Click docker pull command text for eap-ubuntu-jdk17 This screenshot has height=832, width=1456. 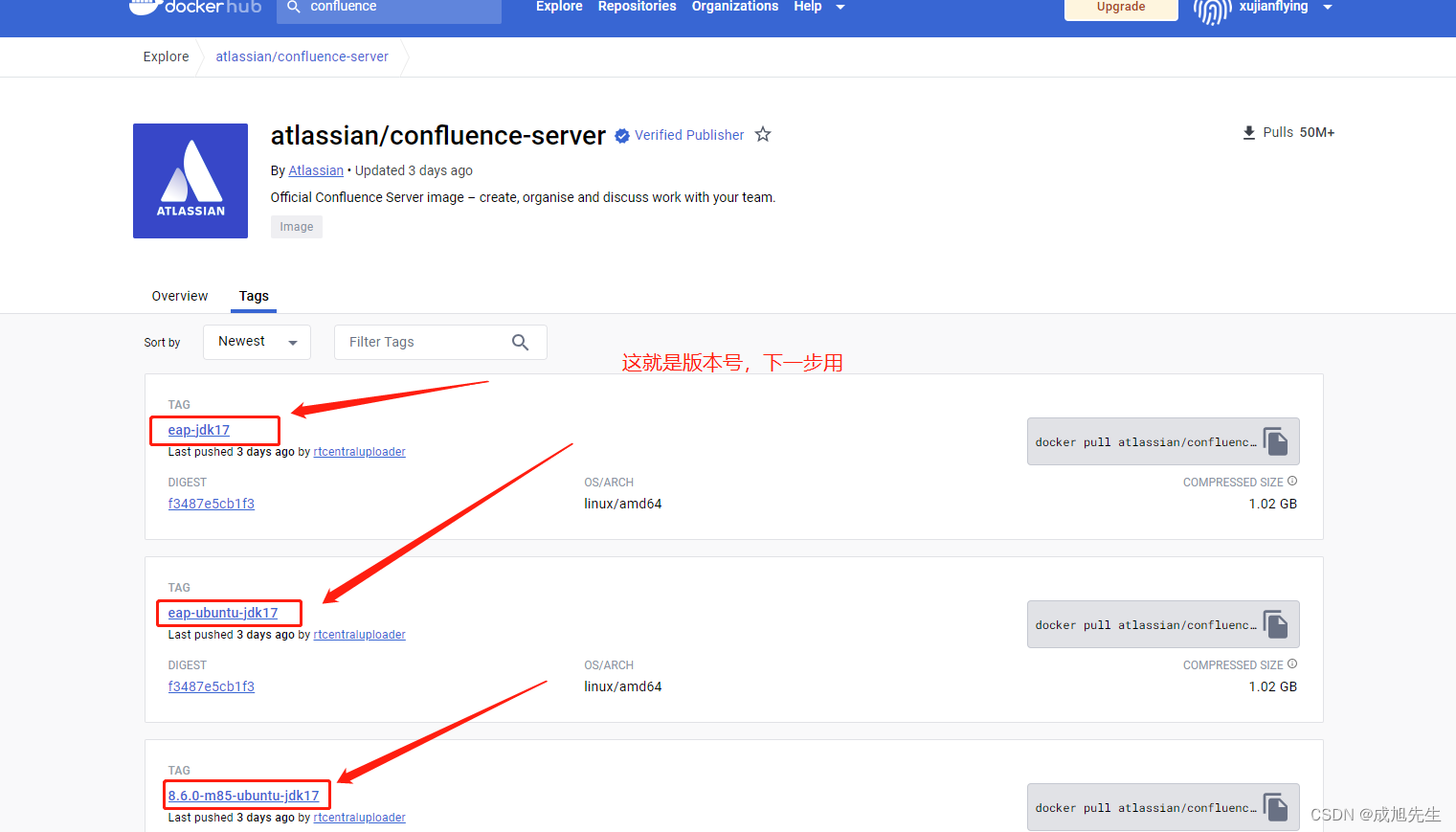1146,625
